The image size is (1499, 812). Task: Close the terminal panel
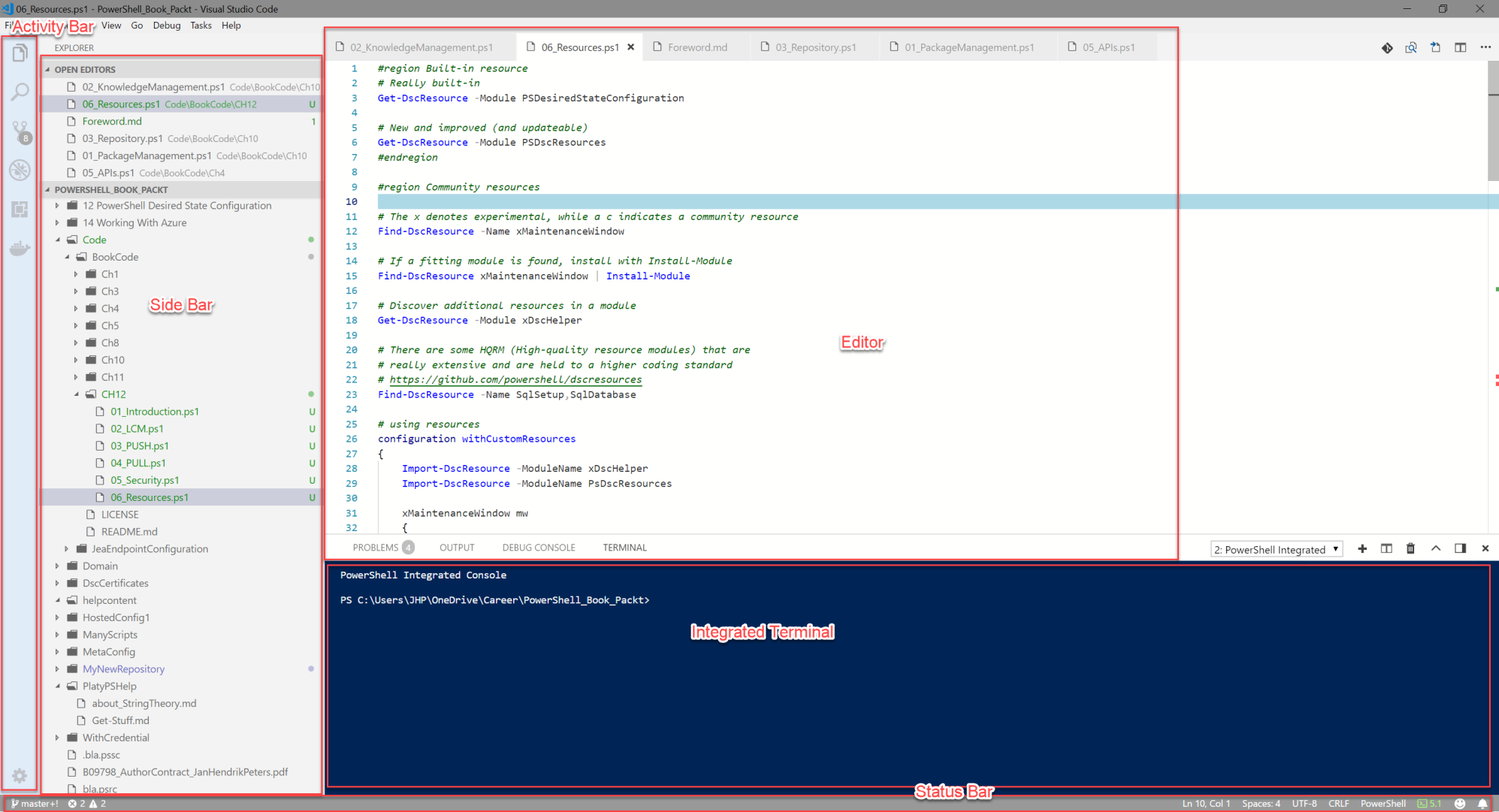click(1485, 548)
